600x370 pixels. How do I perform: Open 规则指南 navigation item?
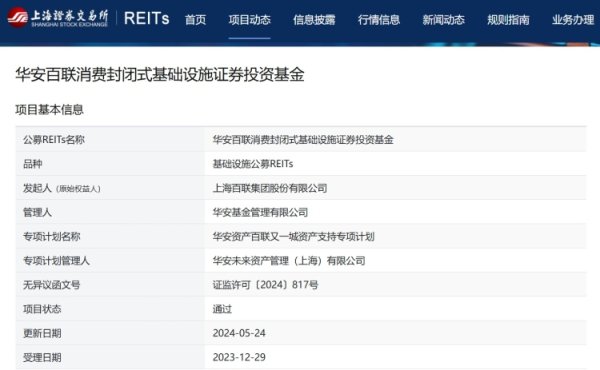pos(508,20)
